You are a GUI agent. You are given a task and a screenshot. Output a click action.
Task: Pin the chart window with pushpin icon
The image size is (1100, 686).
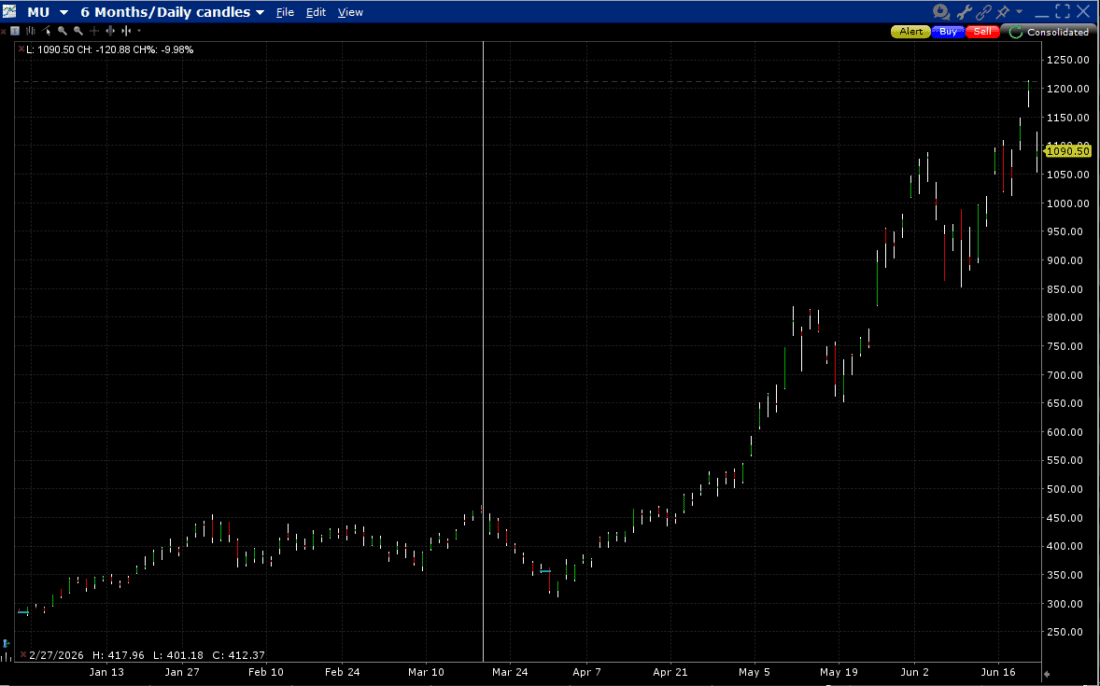[1003, 12]
